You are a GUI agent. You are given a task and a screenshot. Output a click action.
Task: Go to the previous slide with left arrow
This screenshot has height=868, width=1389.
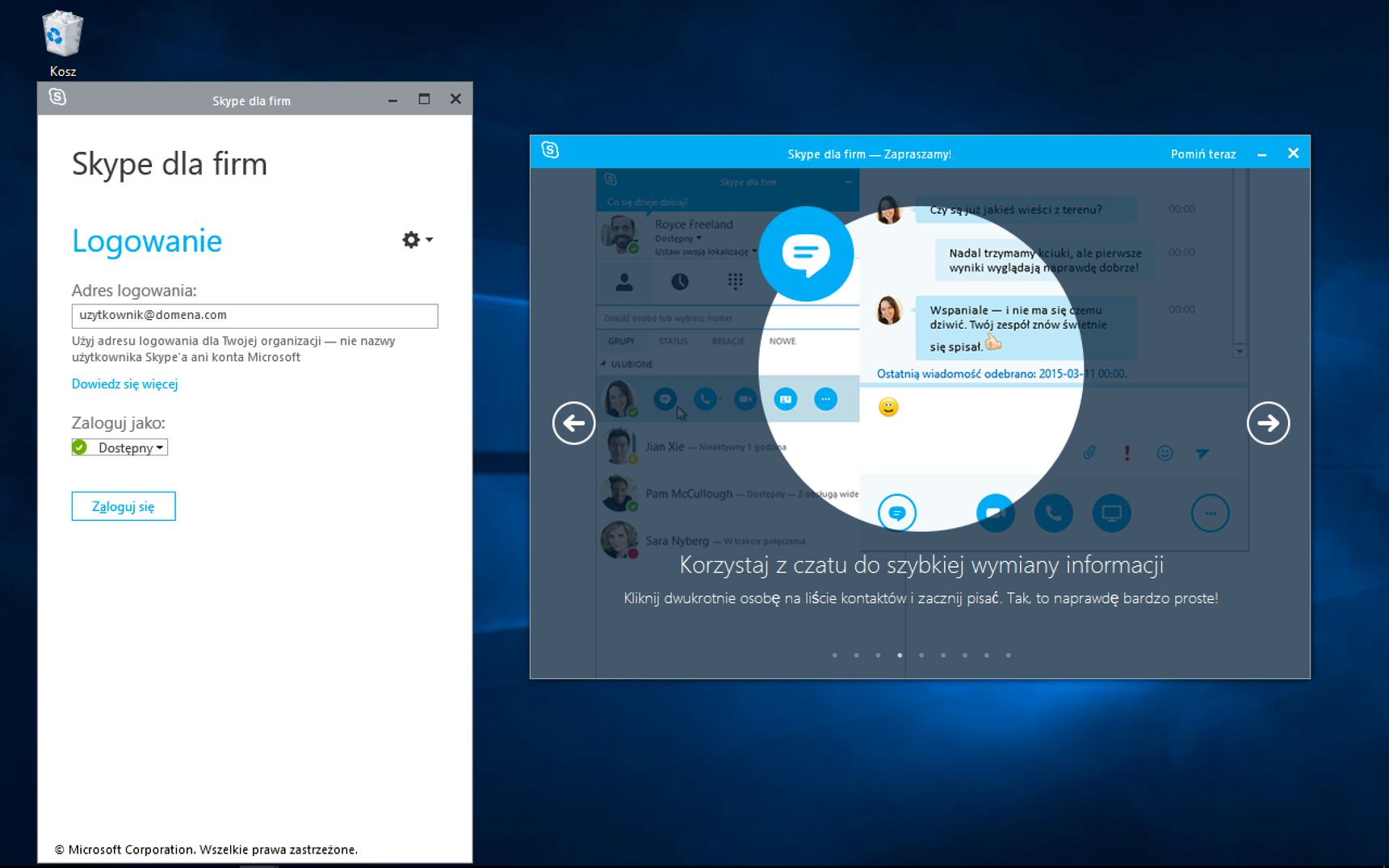(x=574, y=423)
